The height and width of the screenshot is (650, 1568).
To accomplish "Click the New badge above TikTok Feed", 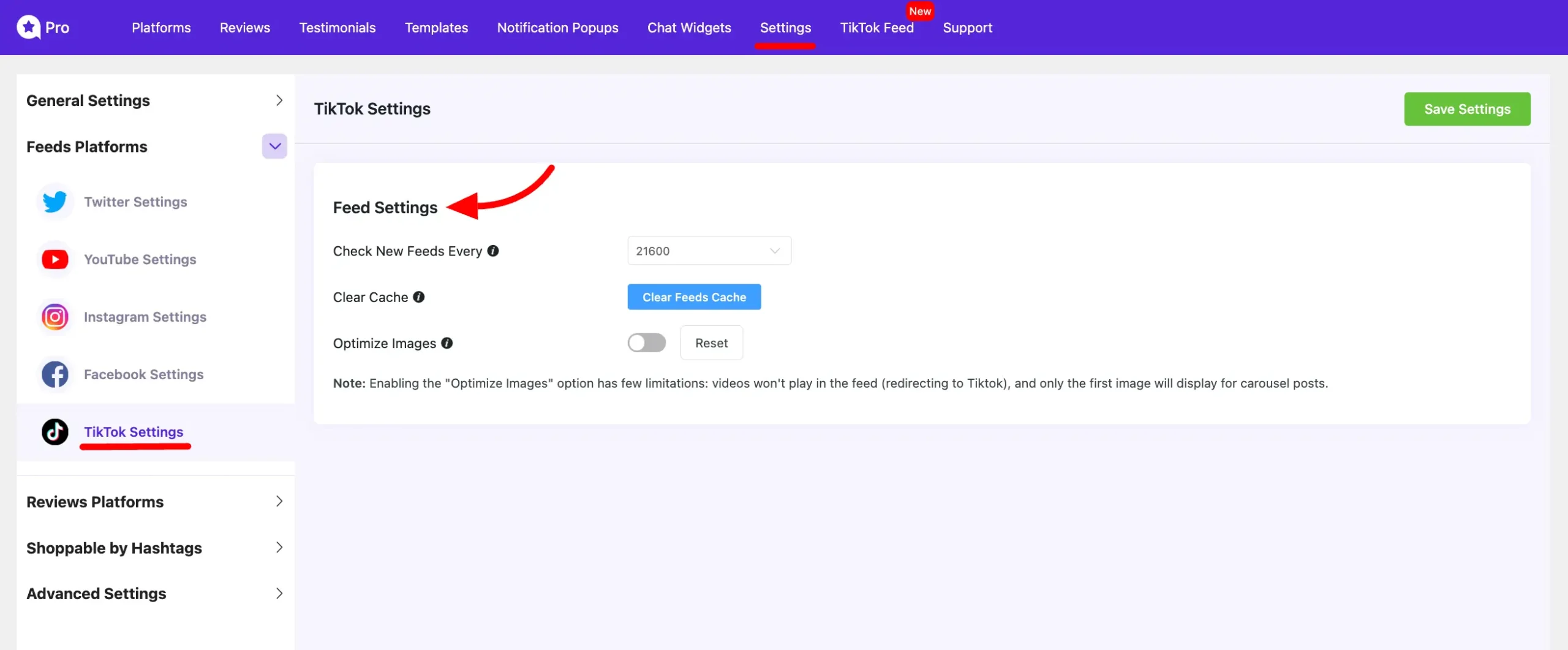I will pos(920,11).
